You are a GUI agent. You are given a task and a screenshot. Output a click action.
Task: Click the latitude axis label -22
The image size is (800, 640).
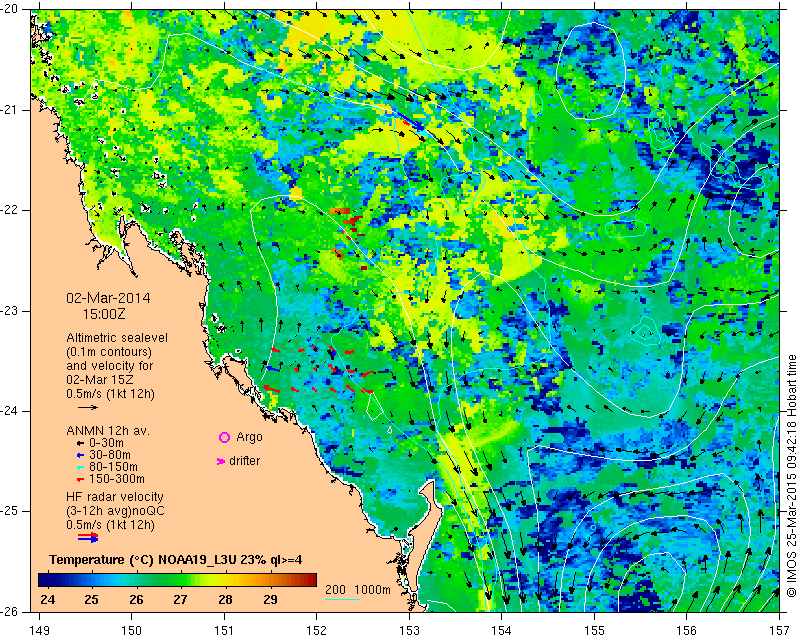(10, 210)
